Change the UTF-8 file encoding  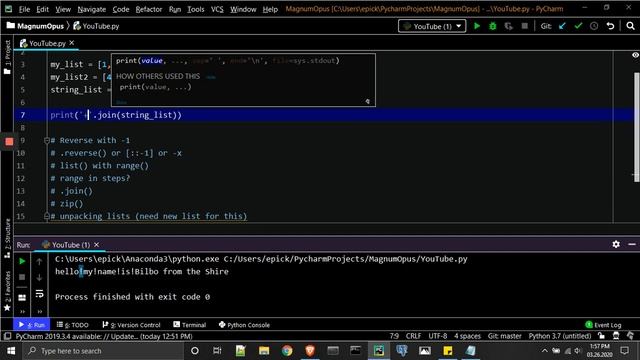(438, 336)
